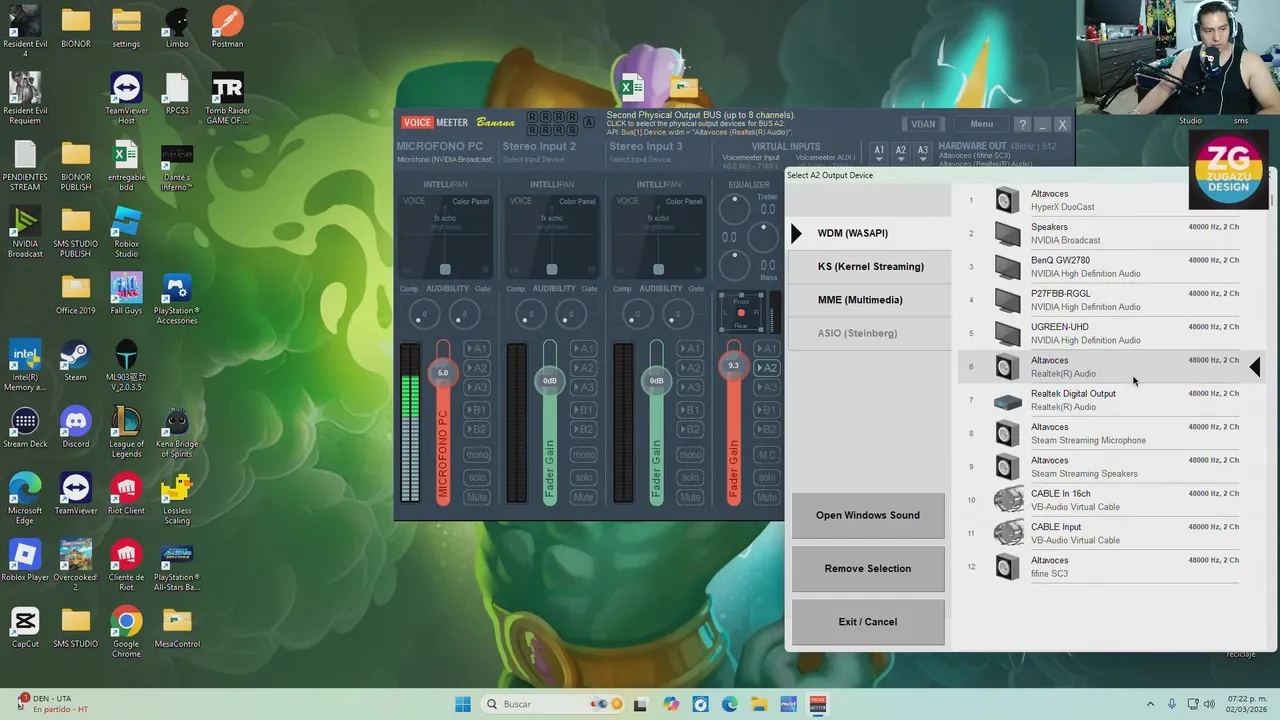The height and width of the screenshot is (720, 1280).
Task: Select CABLE Input VB-Audio device
Action: click(1098, 533)
